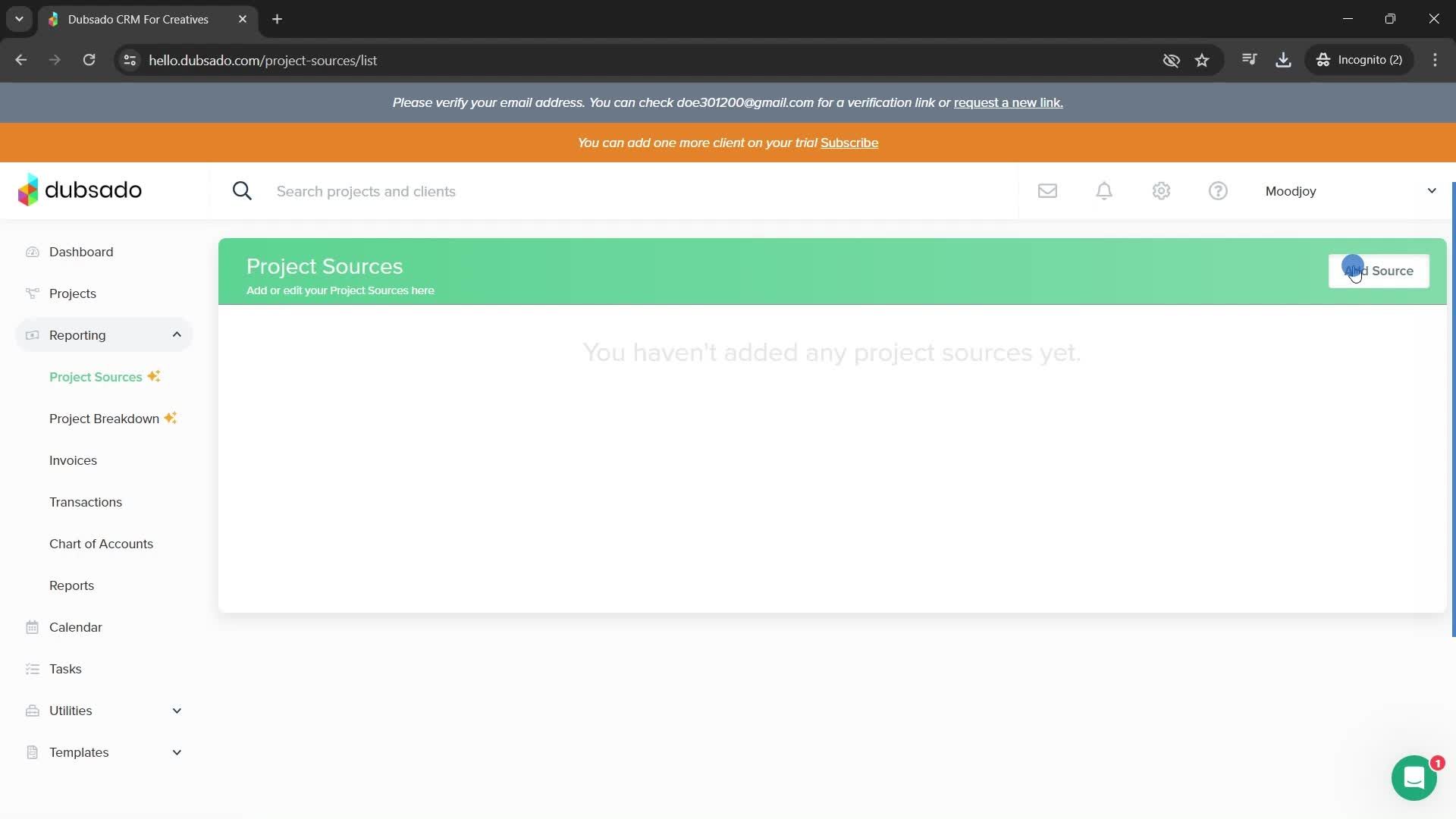Click the sparkle icon beside Project Sources
The height and width of the screenshot is (819, 1456).
click(x=154, y=376)
